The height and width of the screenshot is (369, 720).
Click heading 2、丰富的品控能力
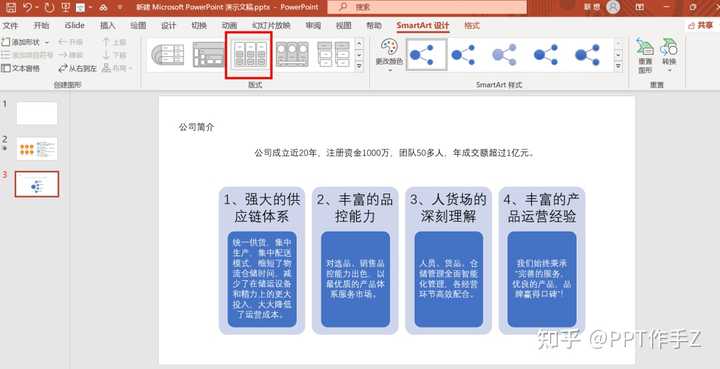tap(355, 208)
